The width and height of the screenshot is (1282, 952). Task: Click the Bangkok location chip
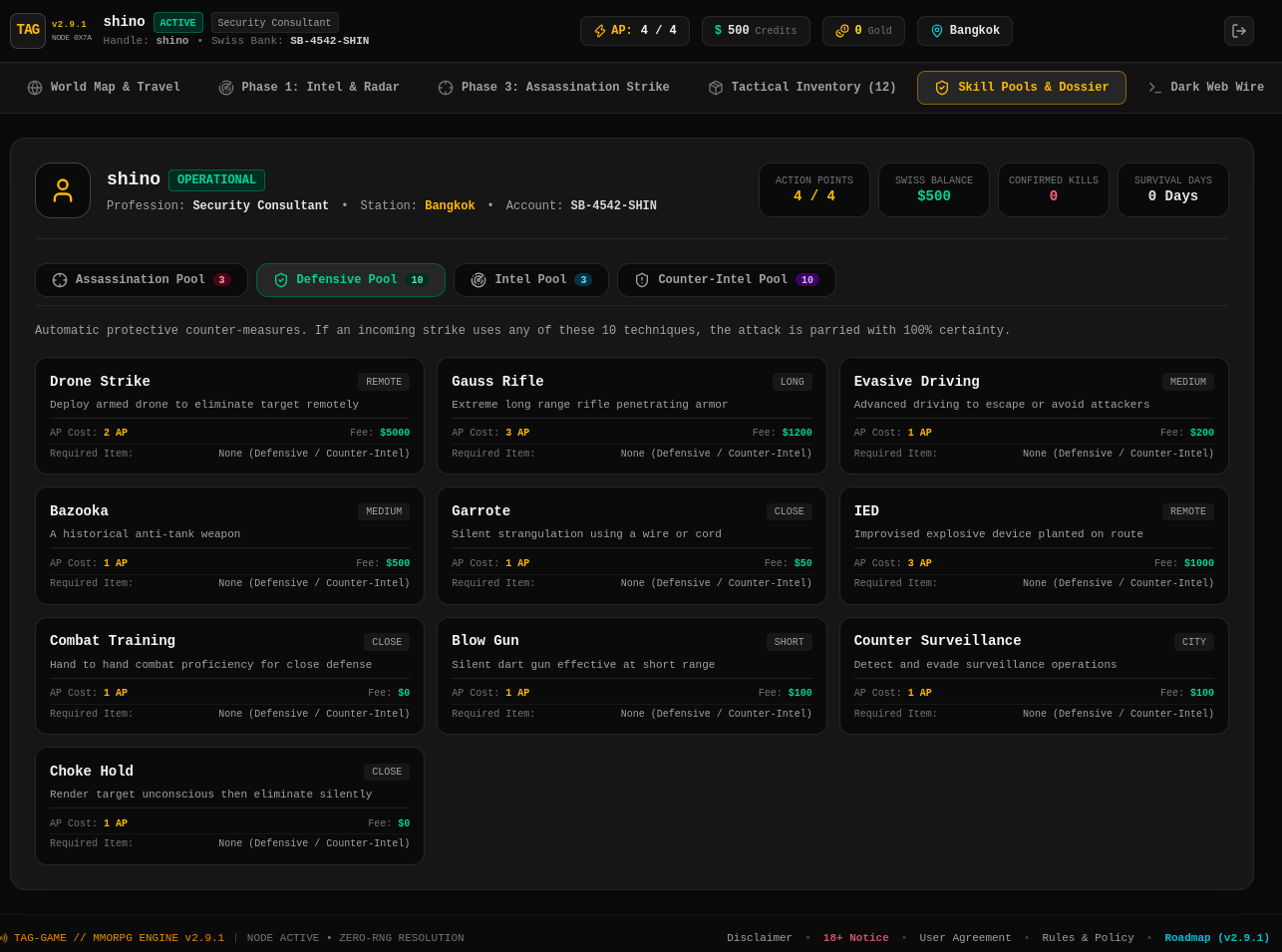[965, 31]
